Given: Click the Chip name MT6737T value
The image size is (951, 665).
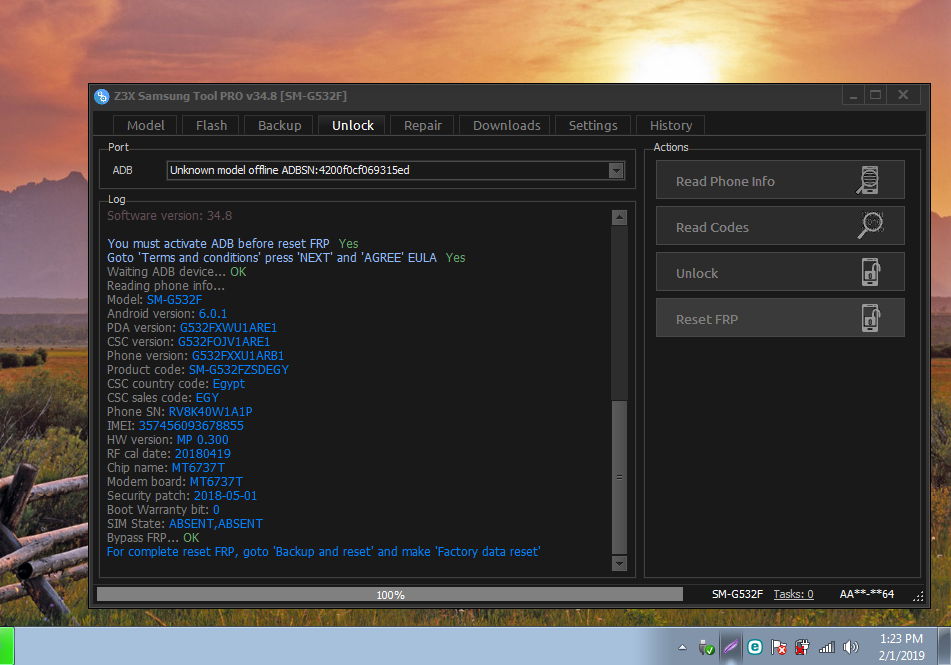Looking at the screenshot, I should pyautogui.click(x=198, y=468).
